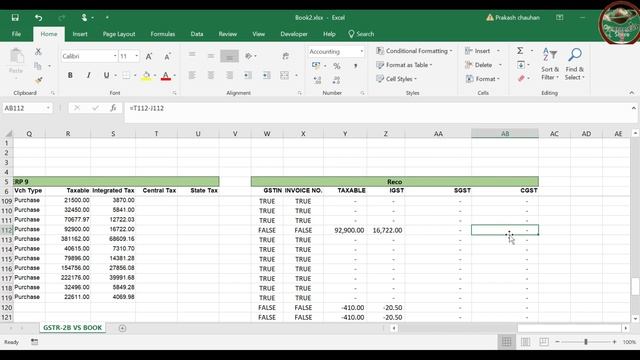Open the font name Calibri dropdown
Image resolution: width=640 pixels, height=360 pixels.
click(115, 56)
